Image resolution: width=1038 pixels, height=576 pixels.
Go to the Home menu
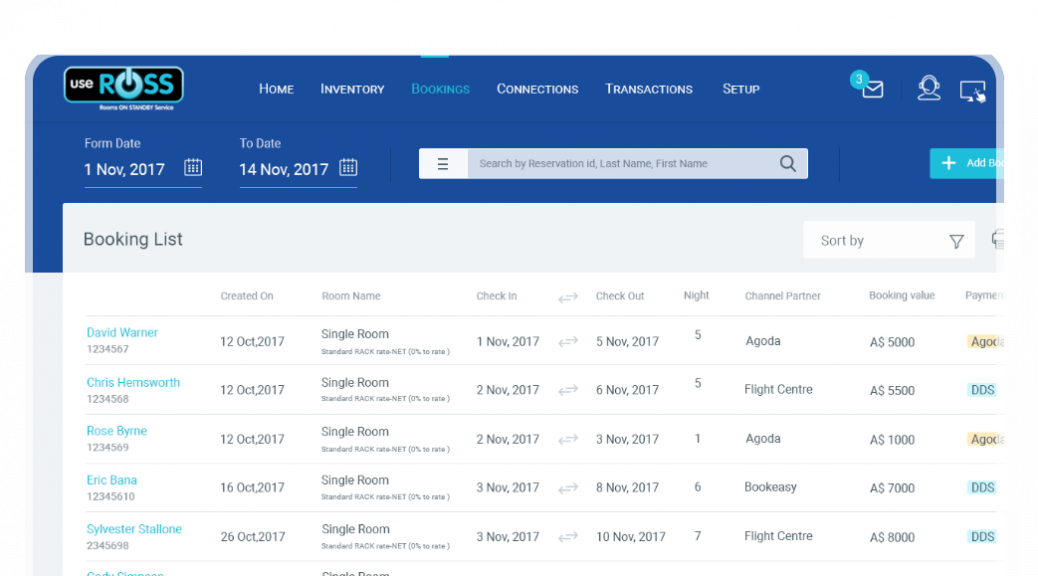pyautogui.click(x=276, y=89)
